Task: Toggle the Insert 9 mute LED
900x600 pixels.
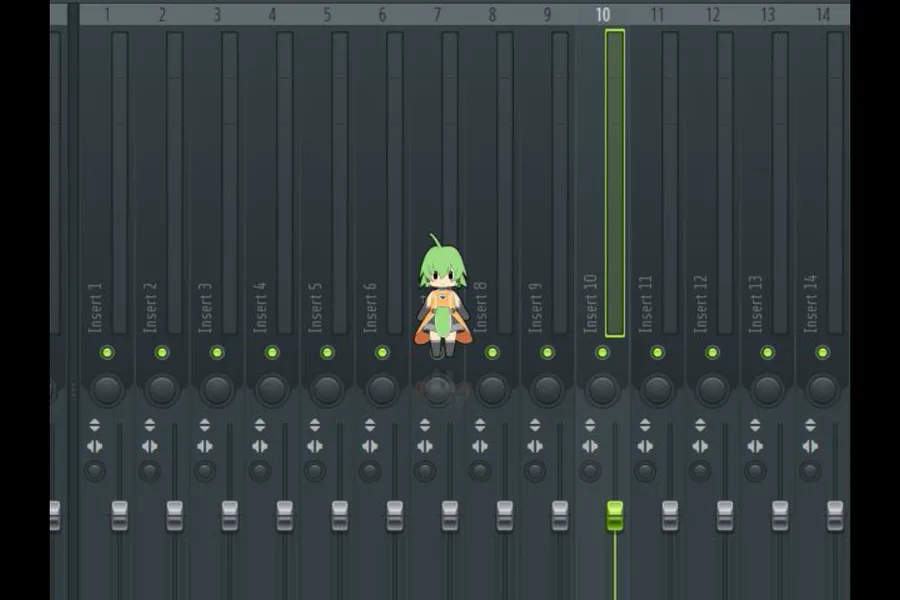Action: 547,353
